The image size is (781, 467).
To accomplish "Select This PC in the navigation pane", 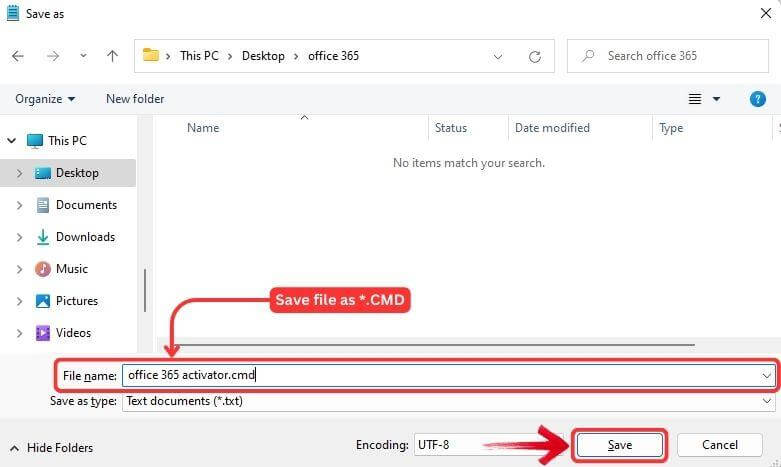I will [x=67, y=141].
